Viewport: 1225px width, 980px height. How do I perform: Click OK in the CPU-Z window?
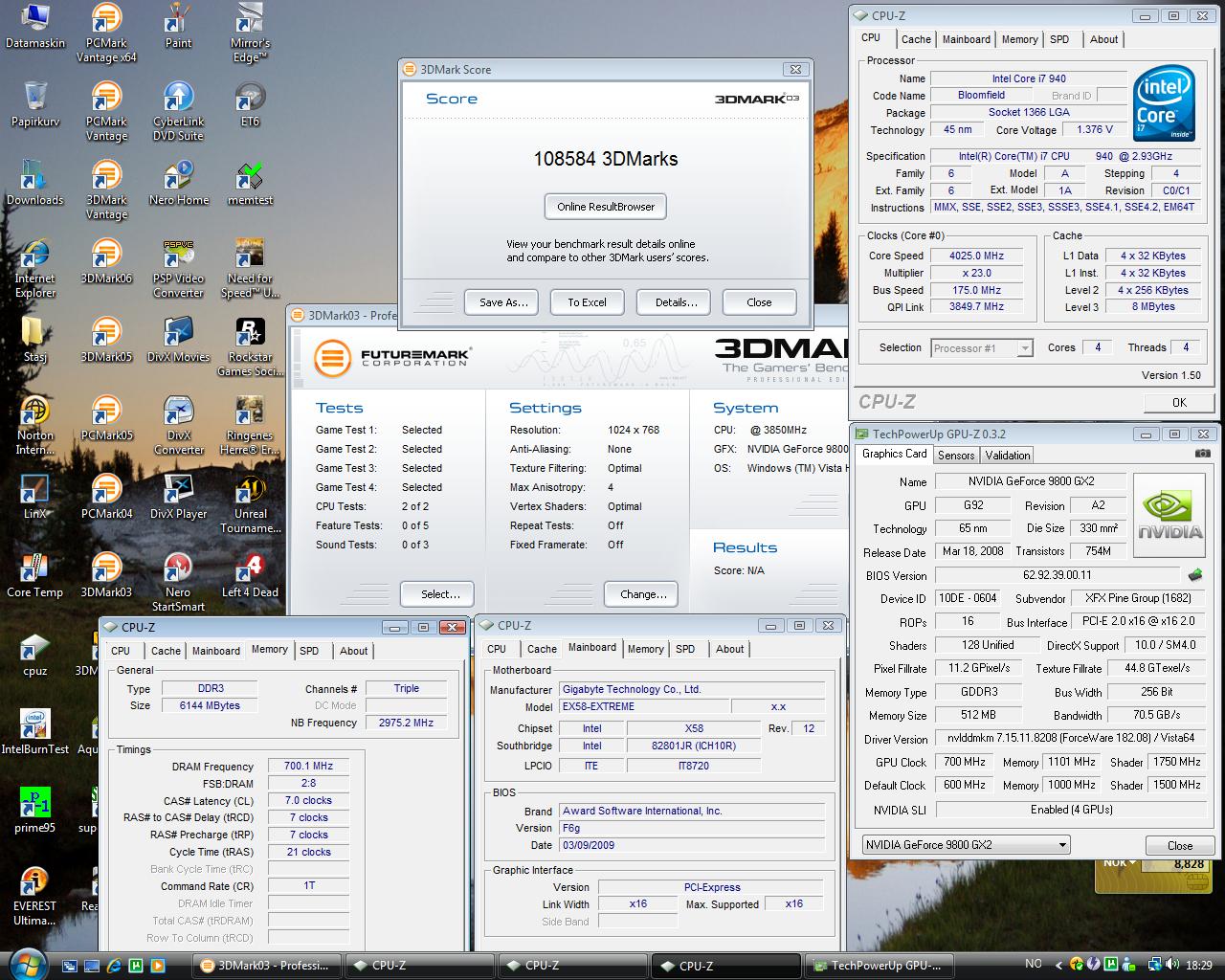pos(1179,403)
